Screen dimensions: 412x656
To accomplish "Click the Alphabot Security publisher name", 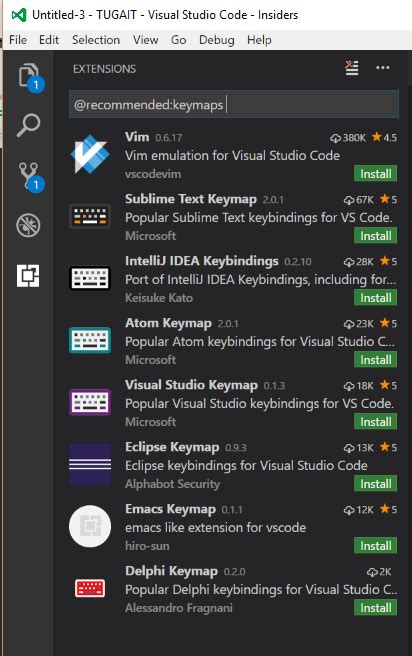I will coord(172,484).
